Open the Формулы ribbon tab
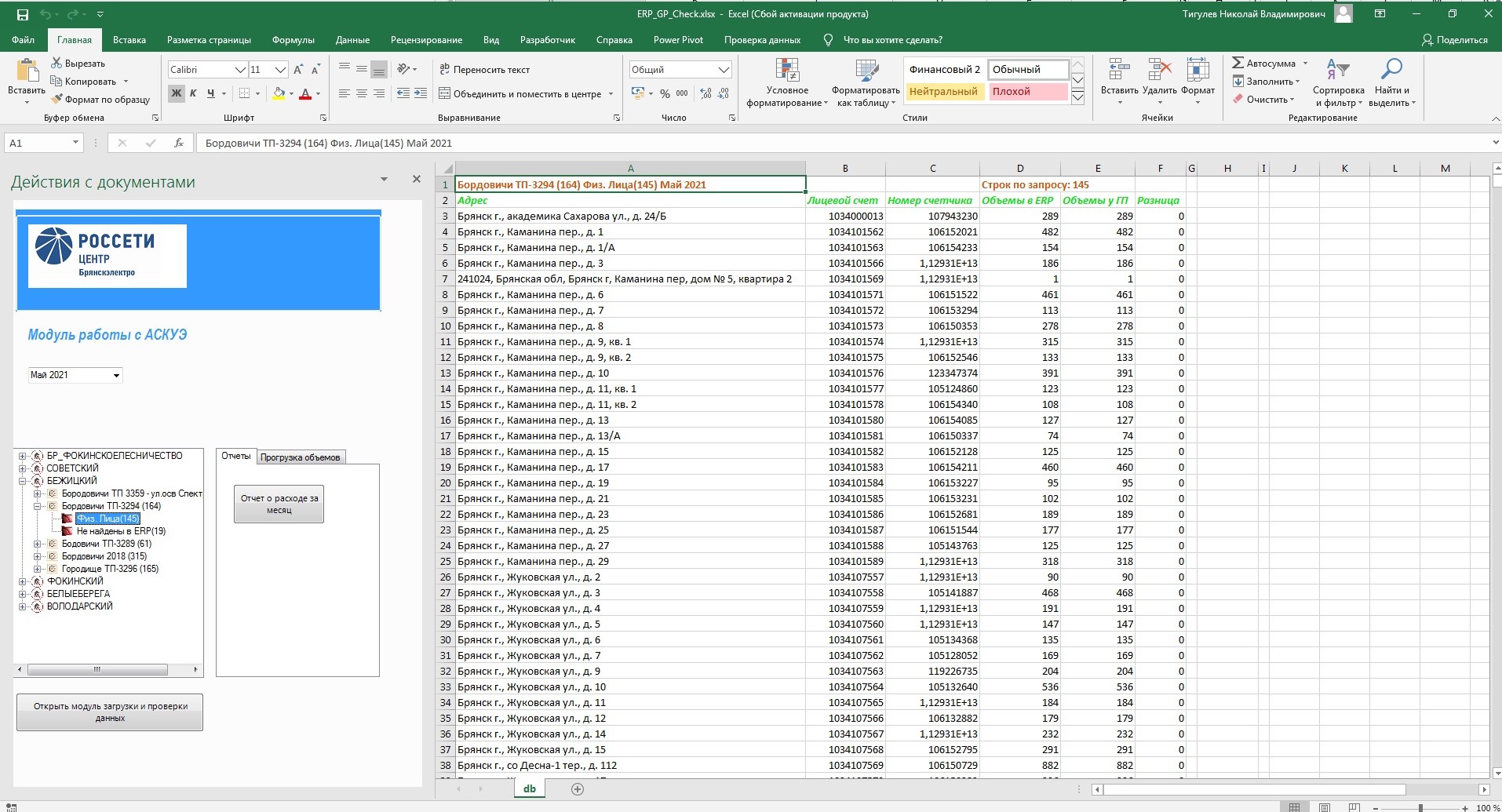Image resolution: width=1502 pixels, height=812 pixels. (293, 40)
